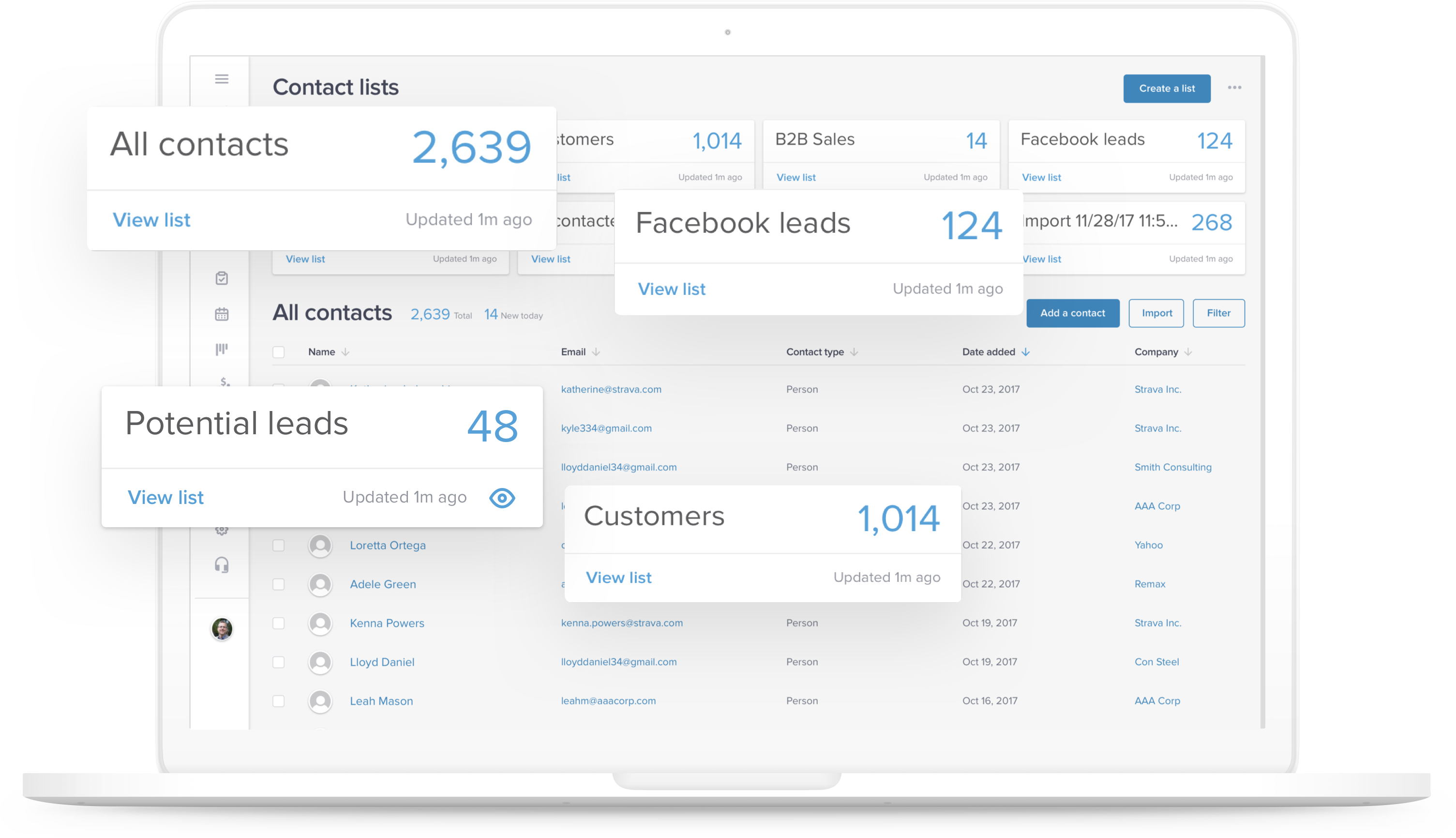Toggle eye icon on Potential leads card
Viewport: 1456px width, 838px height.
click(502, 498)
